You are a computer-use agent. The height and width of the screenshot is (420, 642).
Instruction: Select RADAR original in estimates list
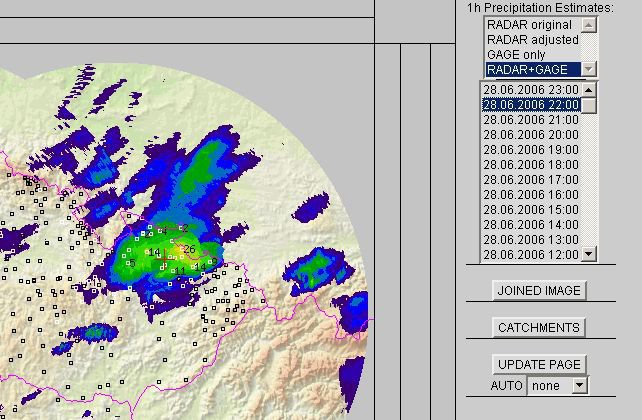click(531, 25)
